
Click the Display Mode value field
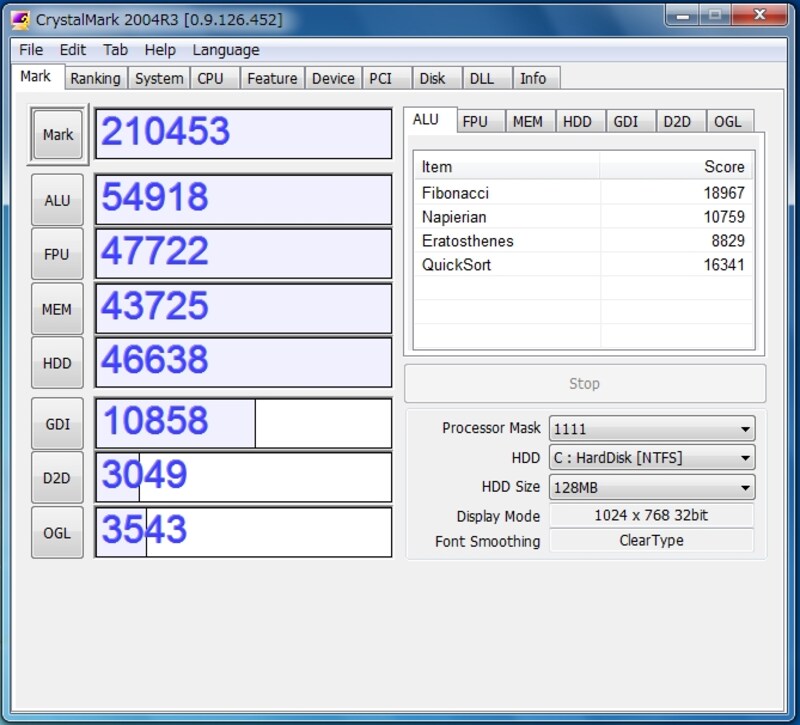pos(651,515)
